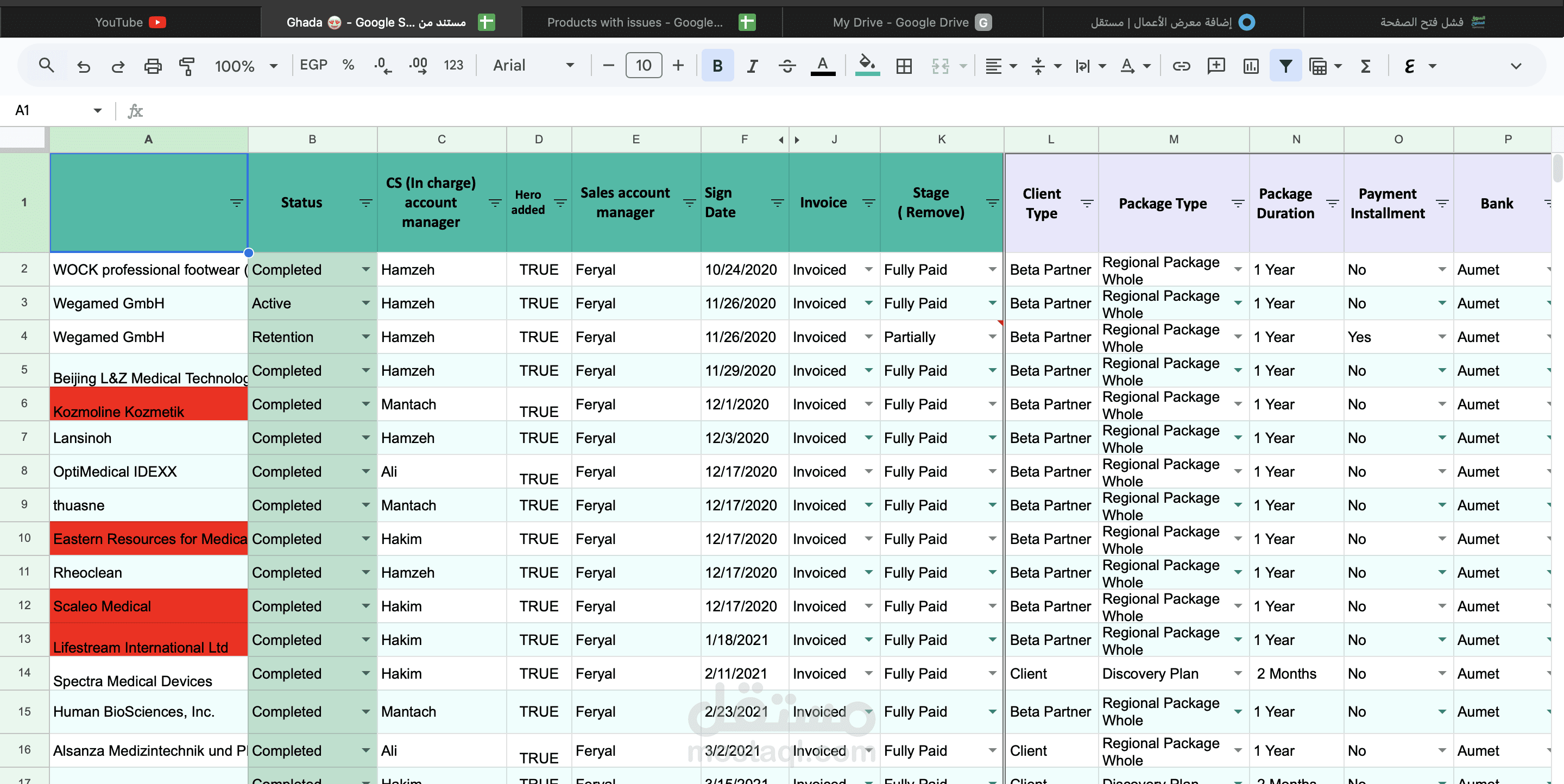Screen dimensions: 1564x784
Task: Click the Print icon in toolbar
Action: point(153,66)
